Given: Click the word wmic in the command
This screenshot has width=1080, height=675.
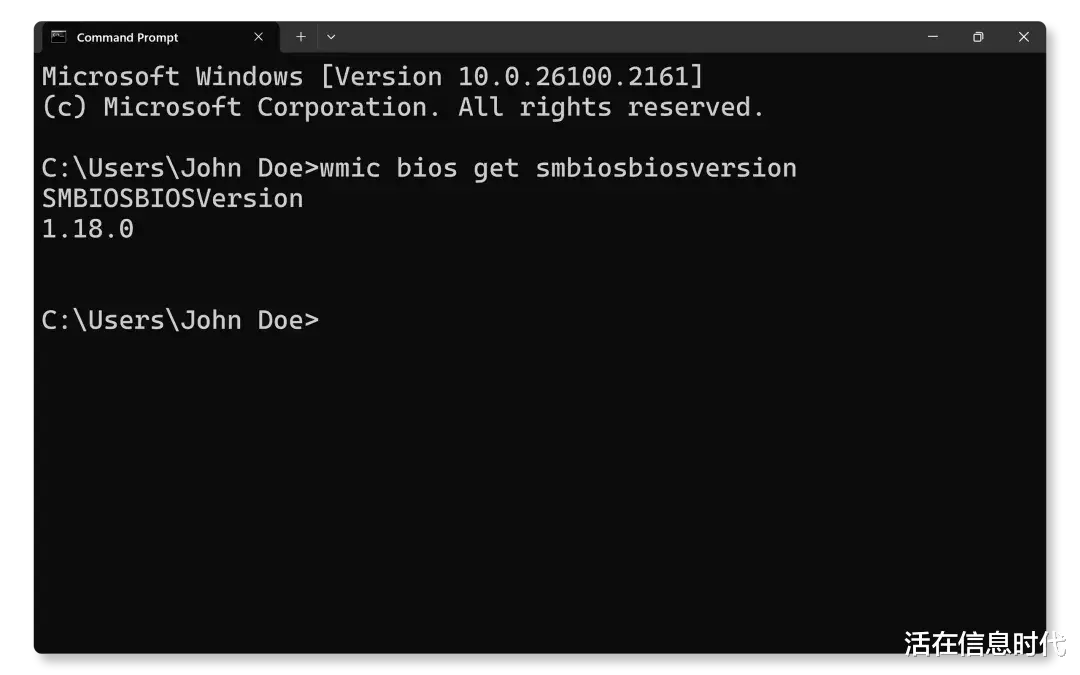Looking at the screenshot, I should pos(349,168).
